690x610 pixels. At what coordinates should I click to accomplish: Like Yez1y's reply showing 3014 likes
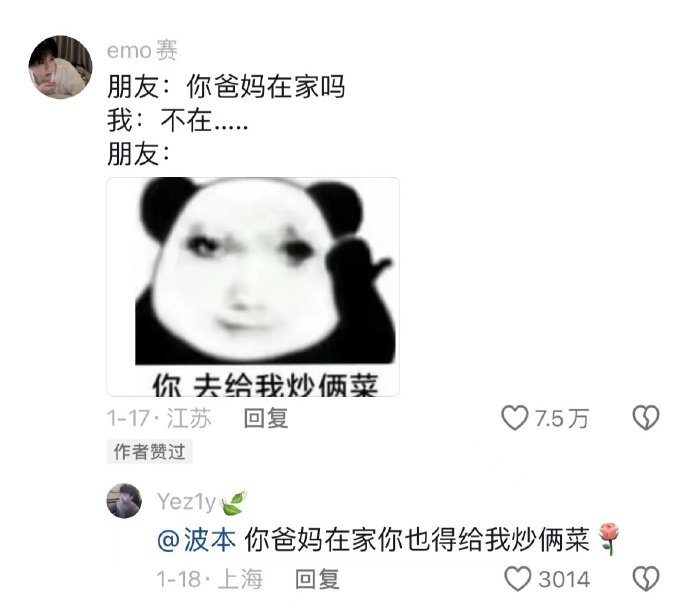tap(518, 578)
